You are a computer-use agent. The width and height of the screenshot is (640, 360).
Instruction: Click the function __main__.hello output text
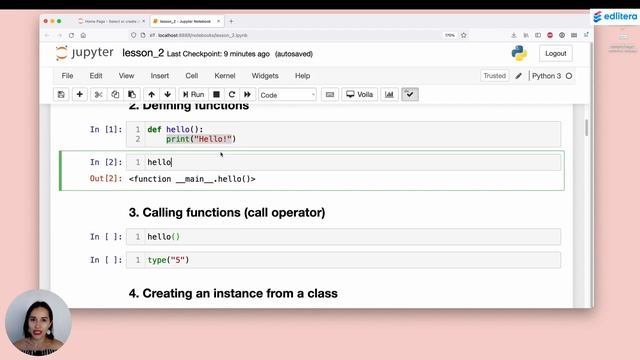[x=192, y=179]
